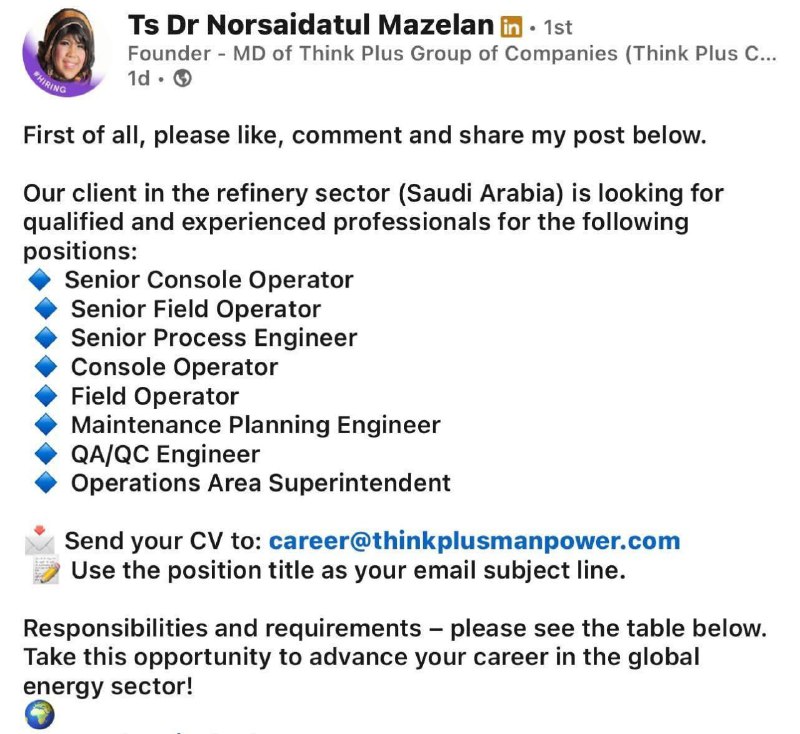Click the diamond bullet beside Console Operator
The height and width of the screenshot is (734, 800).
pyautogui.click(x=46, y=367)
